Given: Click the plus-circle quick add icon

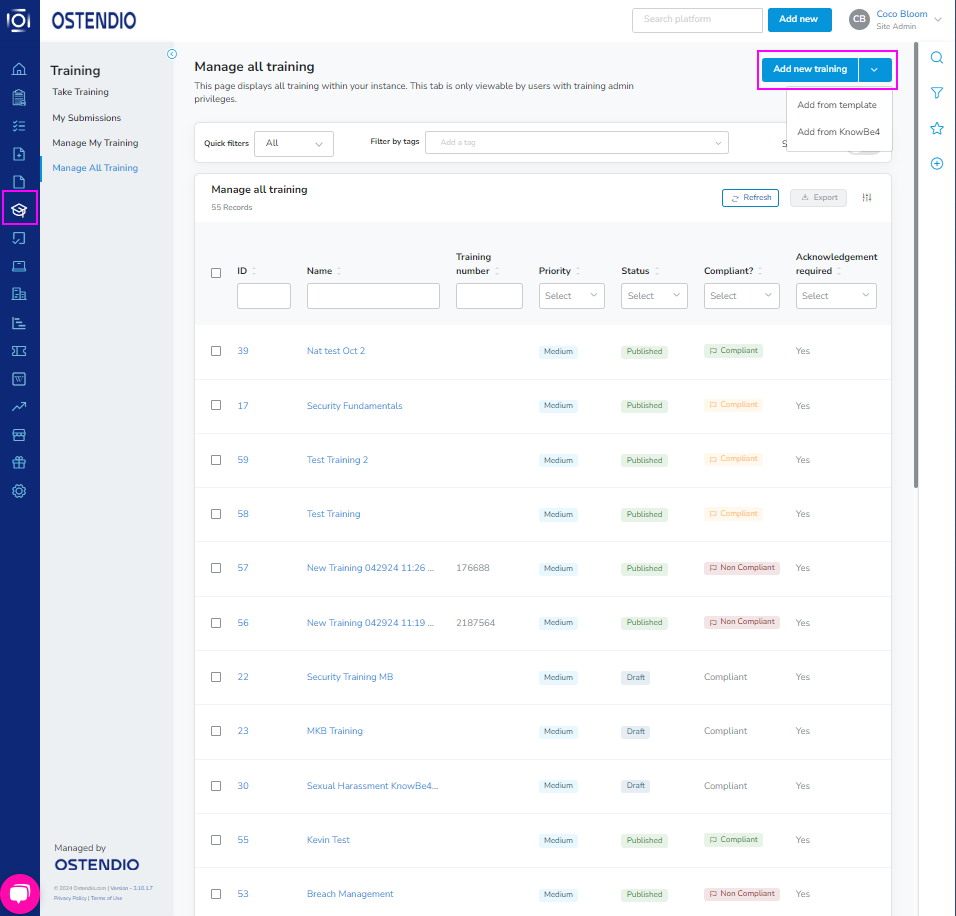Looking at the screenshot, I should coord(936,163).
